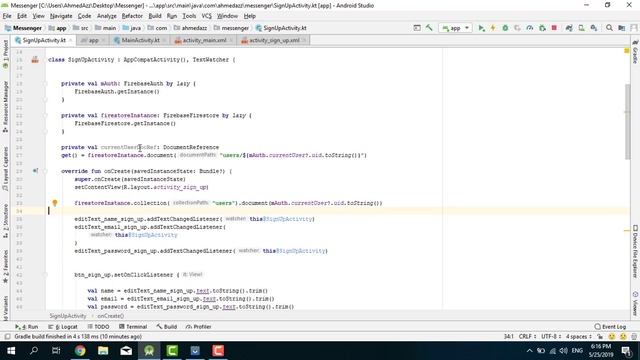Change 4 spaces indent setting

(578, 337)
